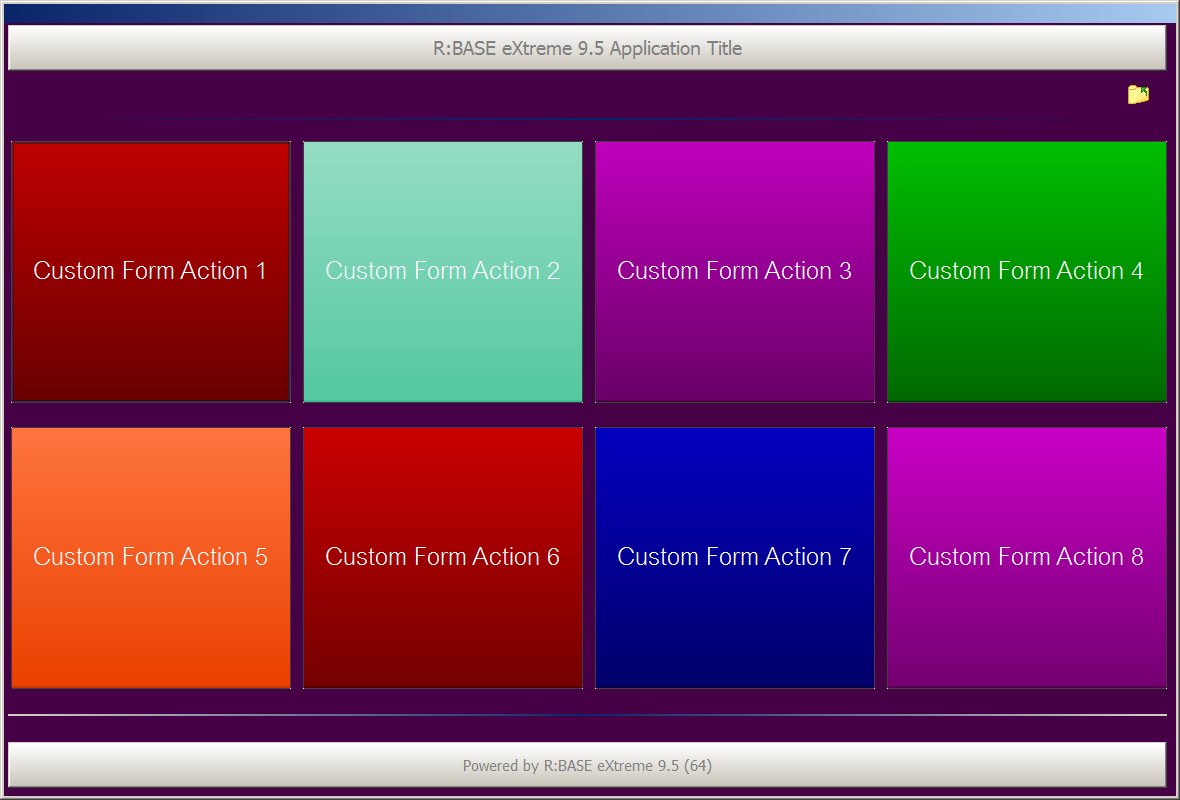This screenshot has height=800, width=1180.
Task: Open Custom Form Action 5
Action: click(x=151, y=558)
